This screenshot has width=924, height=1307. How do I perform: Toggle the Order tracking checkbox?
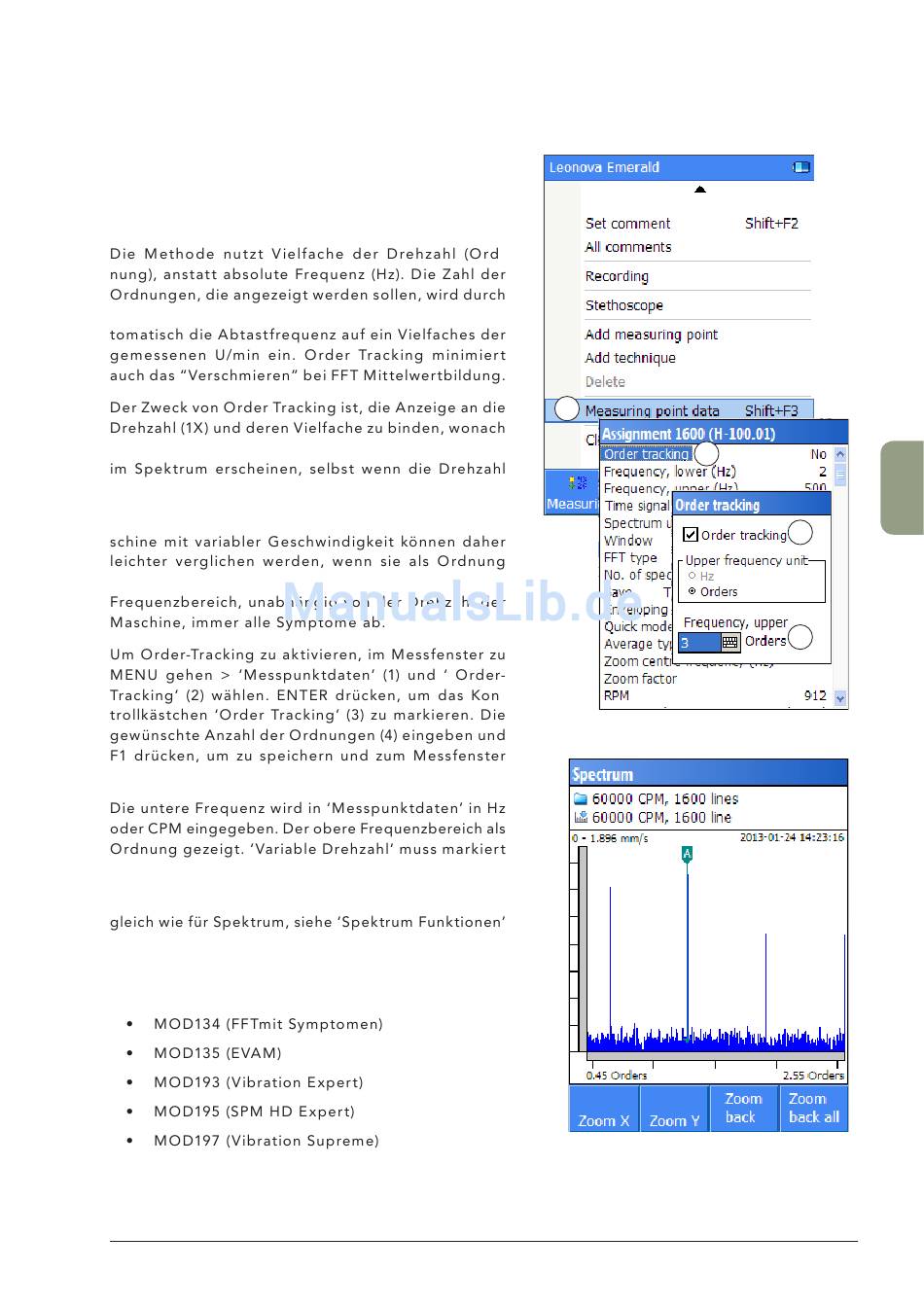[691, 535]
